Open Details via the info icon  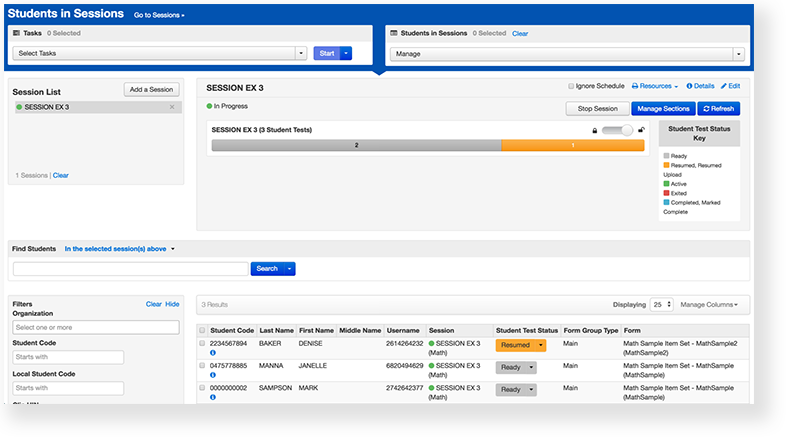(688, 87)
